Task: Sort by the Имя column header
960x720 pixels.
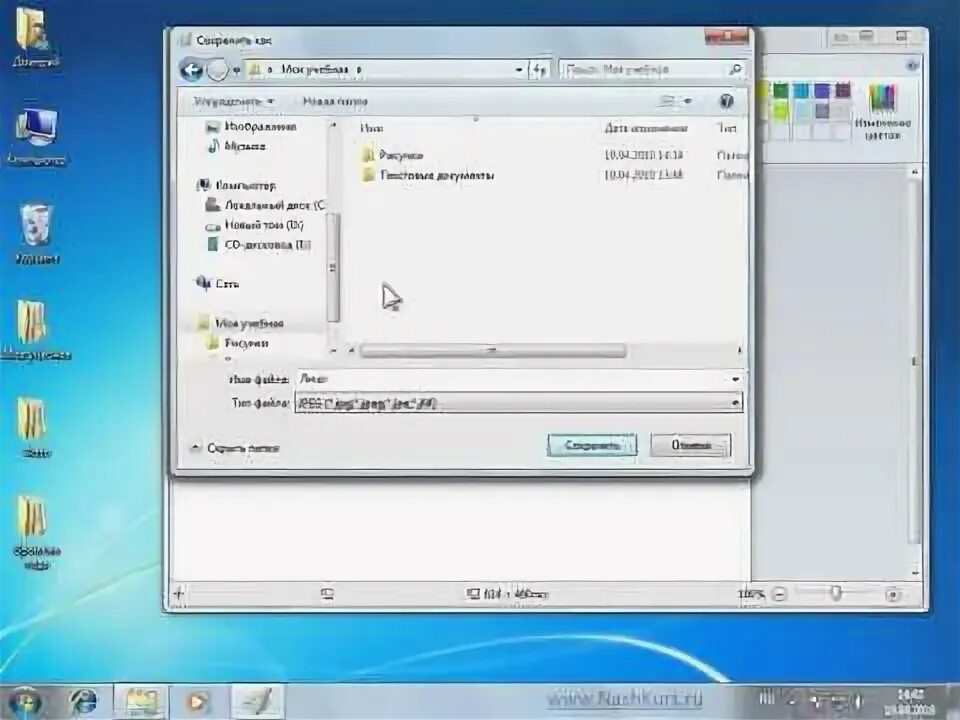Action: [371, 128]
